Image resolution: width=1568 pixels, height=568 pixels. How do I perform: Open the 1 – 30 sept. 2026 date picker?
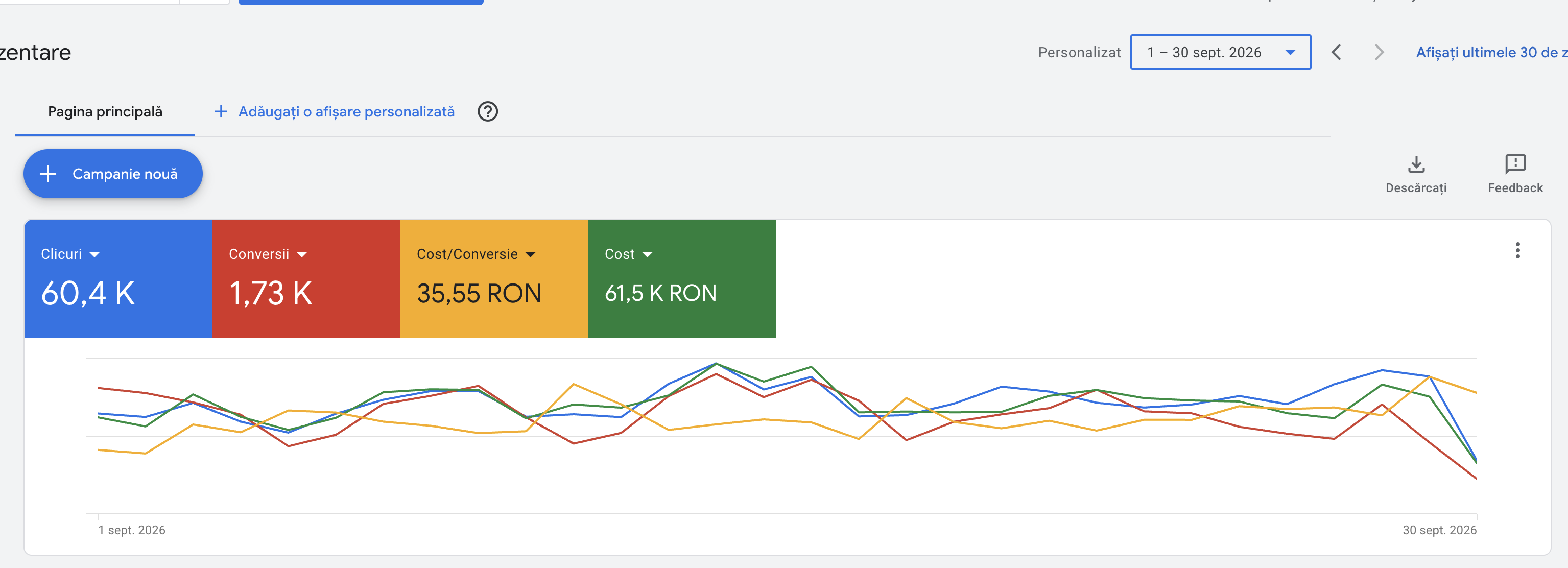(1220, 52)
